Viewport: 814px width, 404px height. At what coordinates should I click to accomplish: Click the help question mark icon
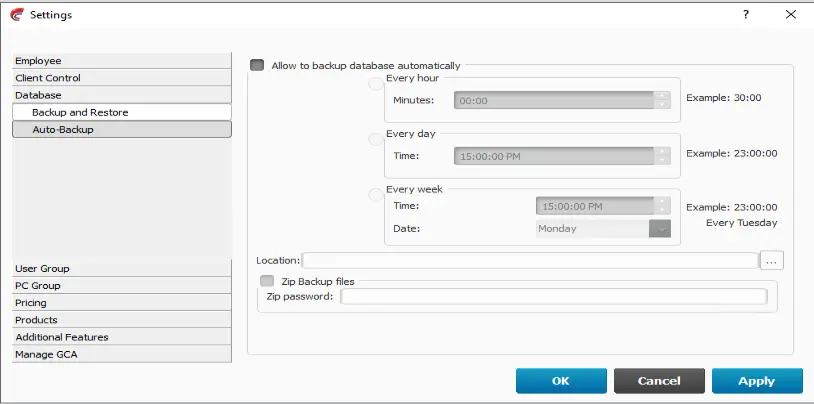pyautogui.click(x=745, y=15)
